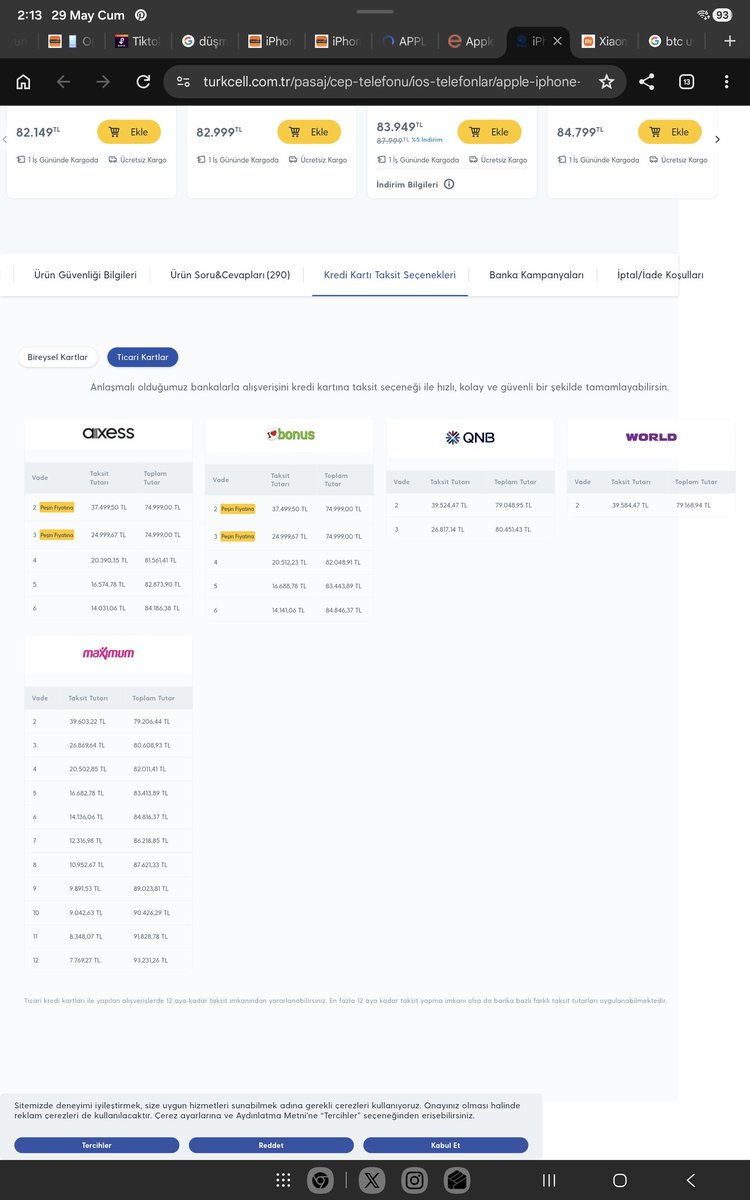750x1200 pixels.
Task: Reject cookies with Reddet button
Action: click(271, 1145)
